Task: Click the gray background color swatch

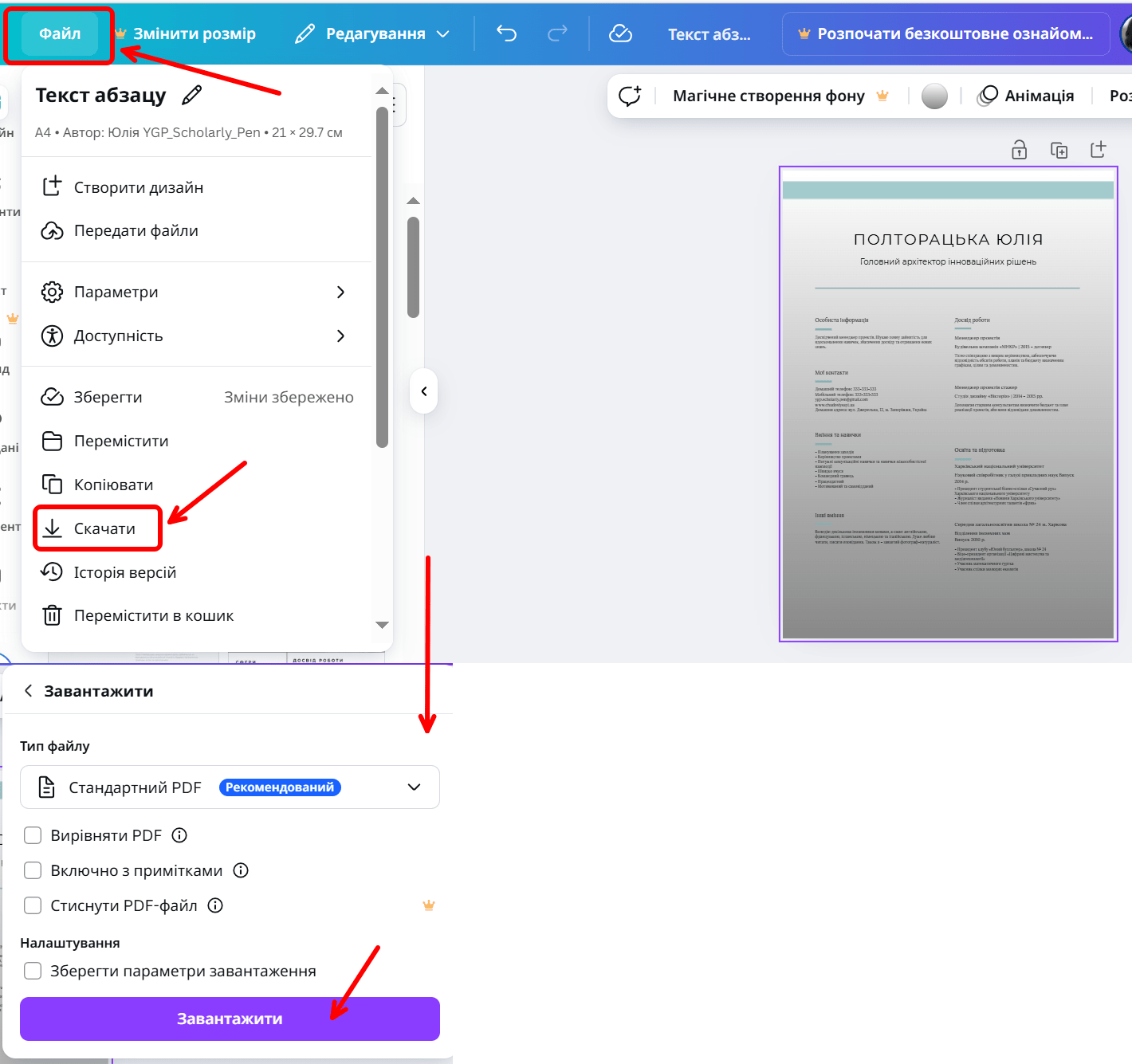Action: (x=934, y=96)
